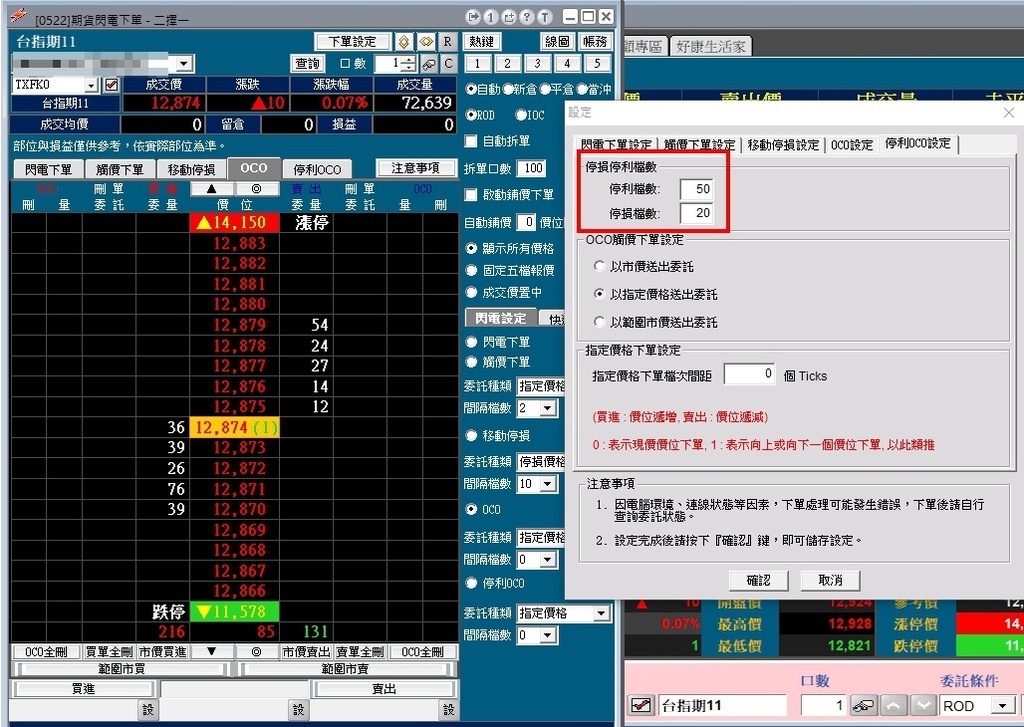The width and height of the screenshot is (1024, 727).
Task: Click the circled 1 icon in title bar
Action: pyautogui.click(x=491, y=16)
